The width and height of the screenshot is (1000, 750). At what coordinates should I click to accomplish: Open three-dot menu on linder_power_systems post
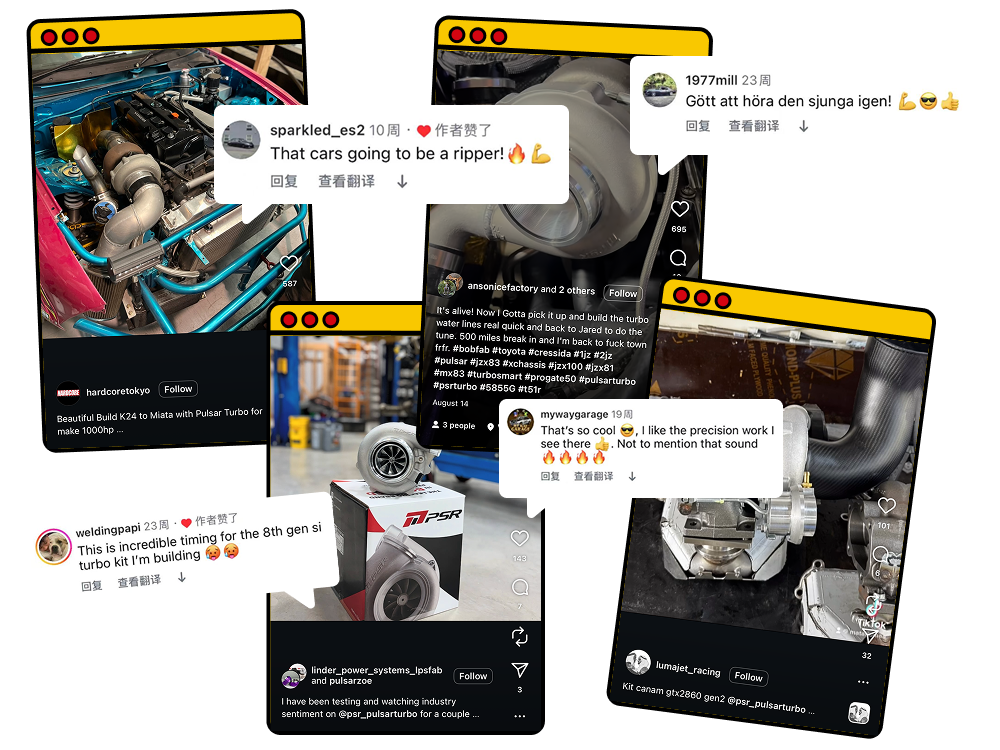[x=520, y=716]
